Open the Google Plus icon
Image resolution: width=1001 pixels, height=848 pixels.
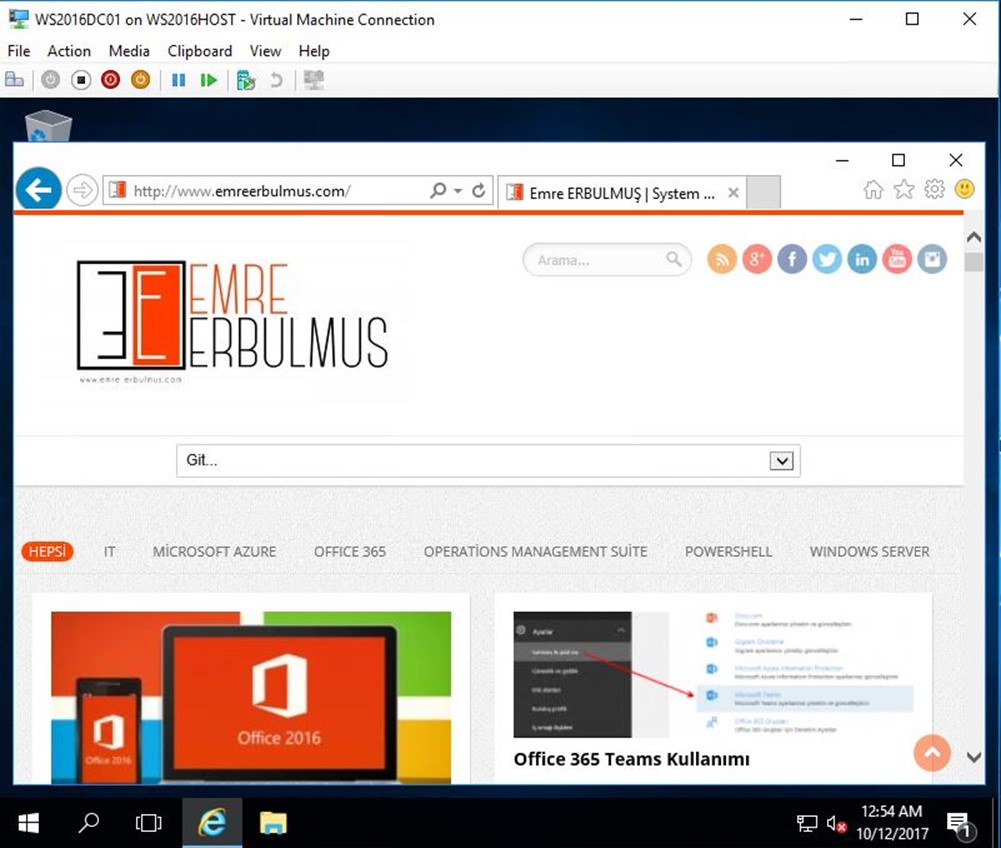(x=757, y=259)
